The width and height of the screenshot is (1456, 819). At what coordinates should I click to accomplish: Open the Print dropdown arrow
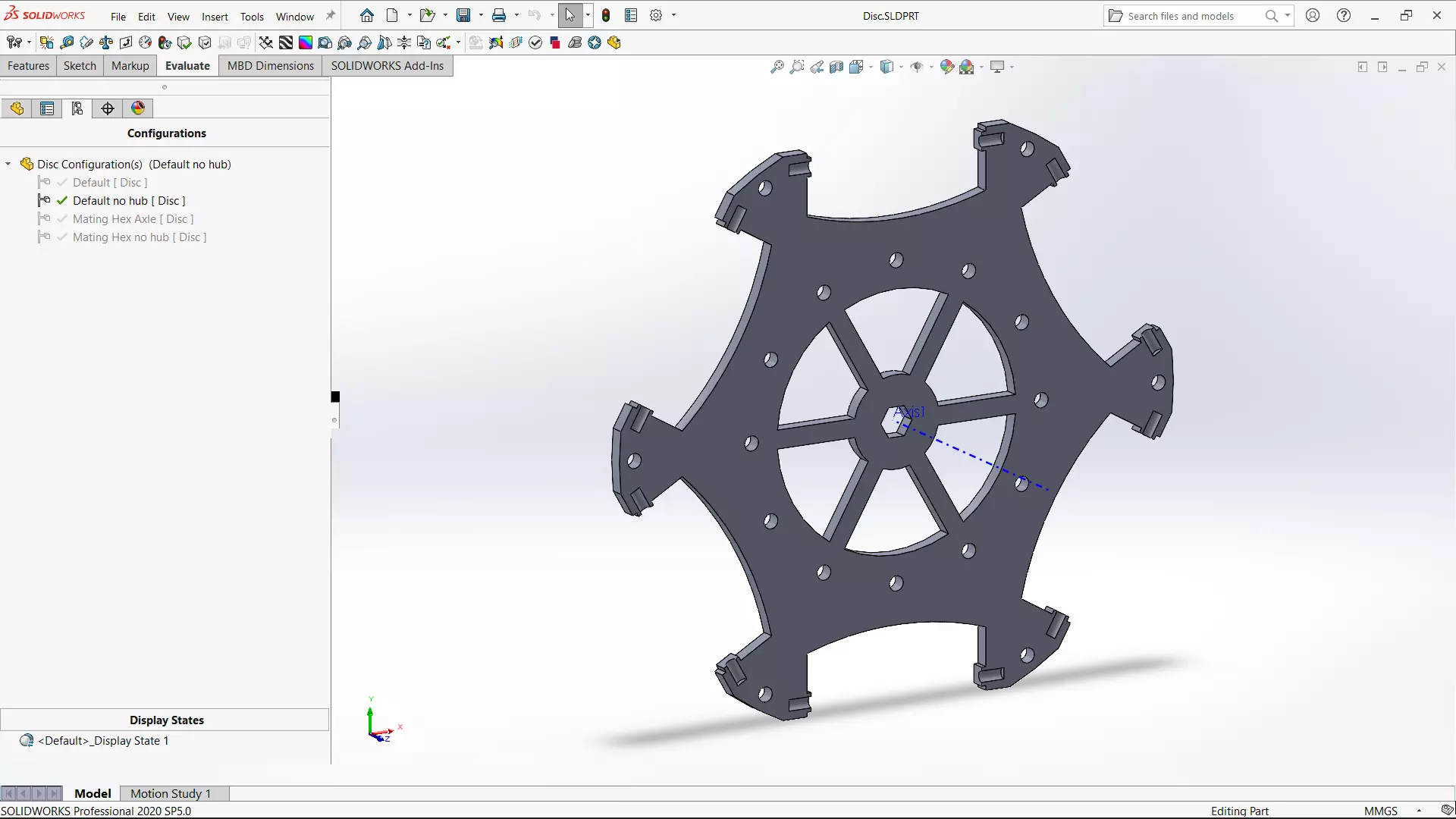coord(516,15)
